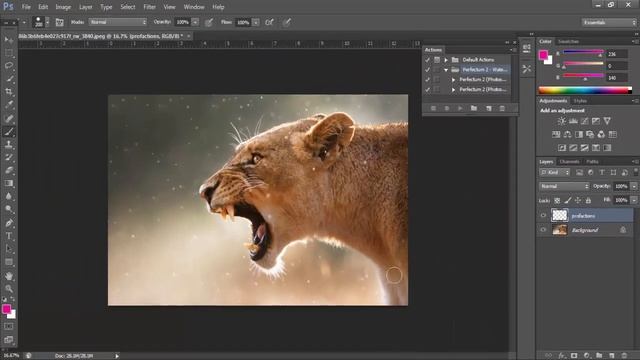Pick a color from the spectrum ramp
This screenshot has width=640, height=360.
pyautogui.click(x=585, y=90)
